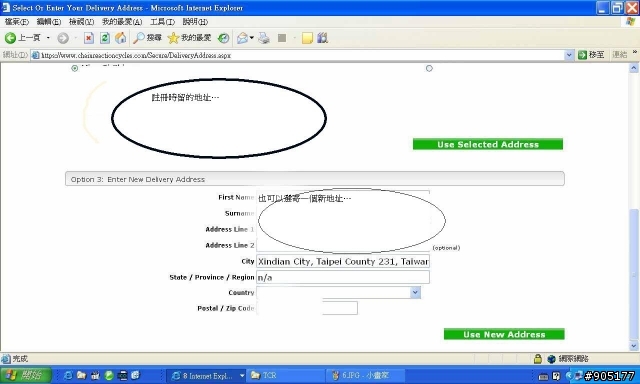The image size is (640, 384).
Task: Click the Use Selected Address button
Action: 488,144
